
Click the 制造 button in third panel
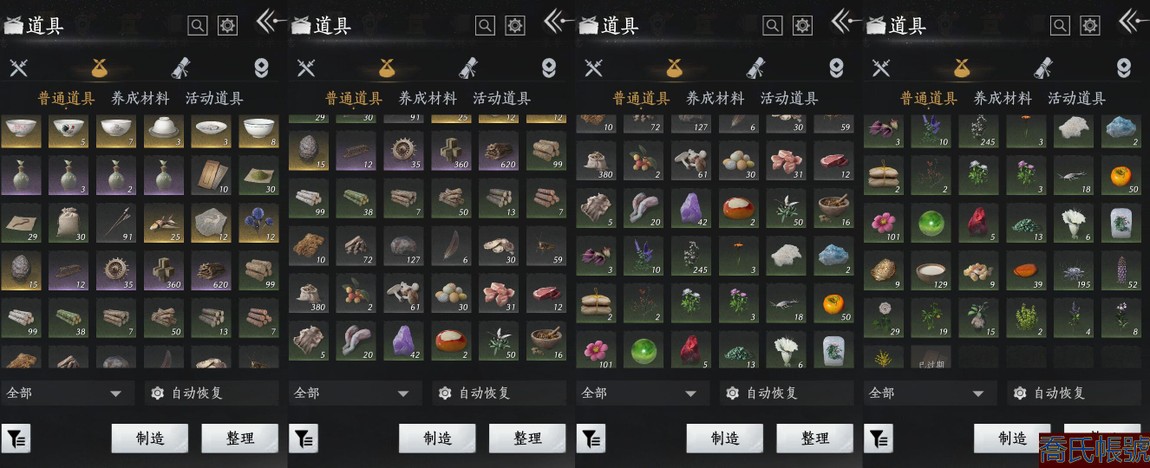[x=725, y=439]
